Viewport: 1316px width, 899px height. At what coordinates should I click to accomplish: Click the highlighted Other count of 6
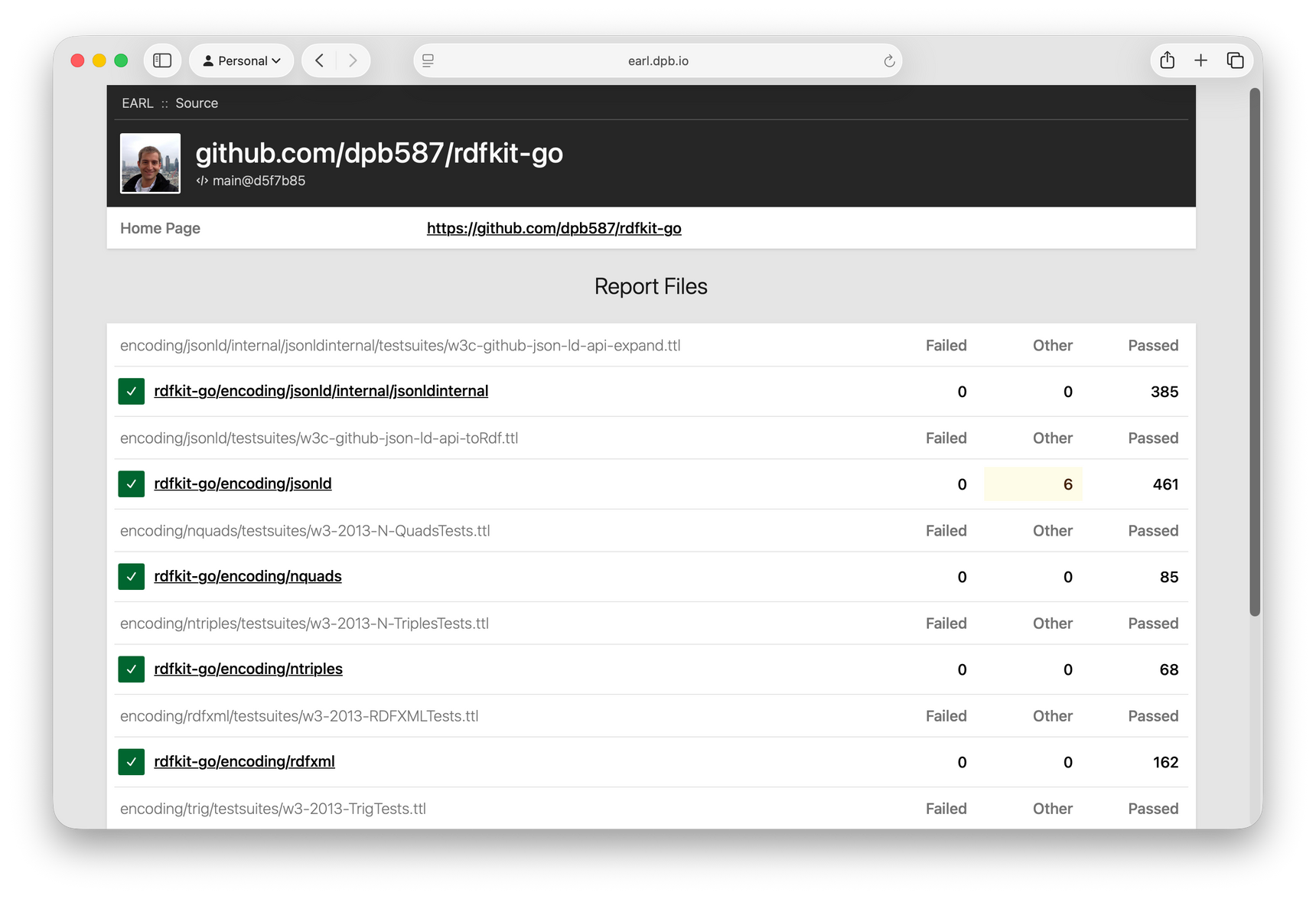tap(1070, 484)
